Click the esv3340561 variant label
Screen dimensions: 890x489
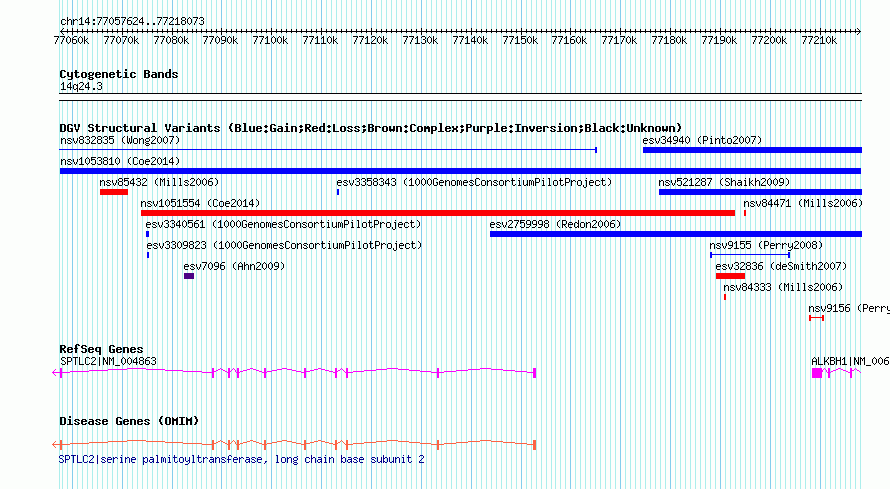(x=283, y=224)
